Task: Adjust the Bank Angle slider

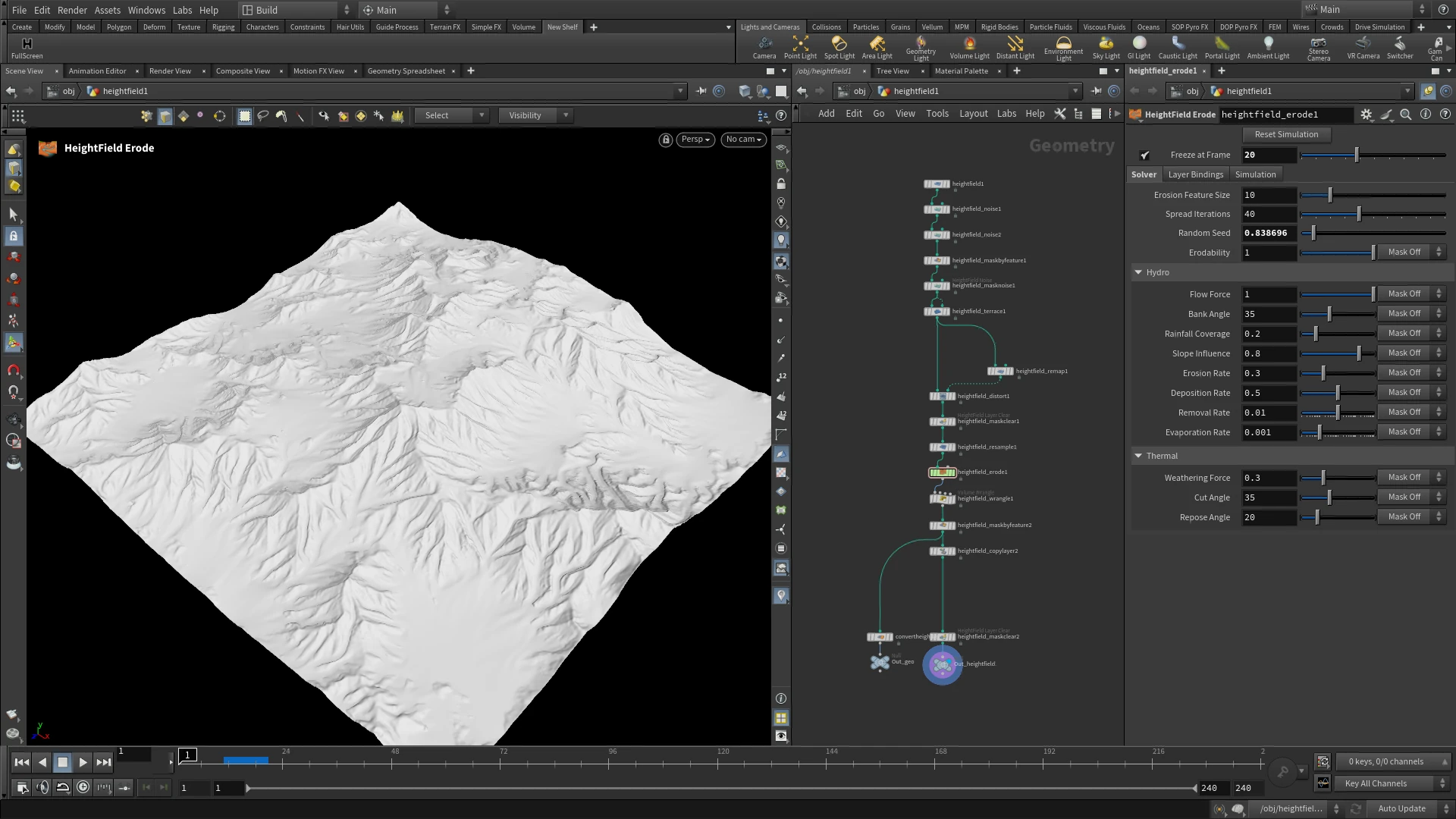Action: 1338,314
